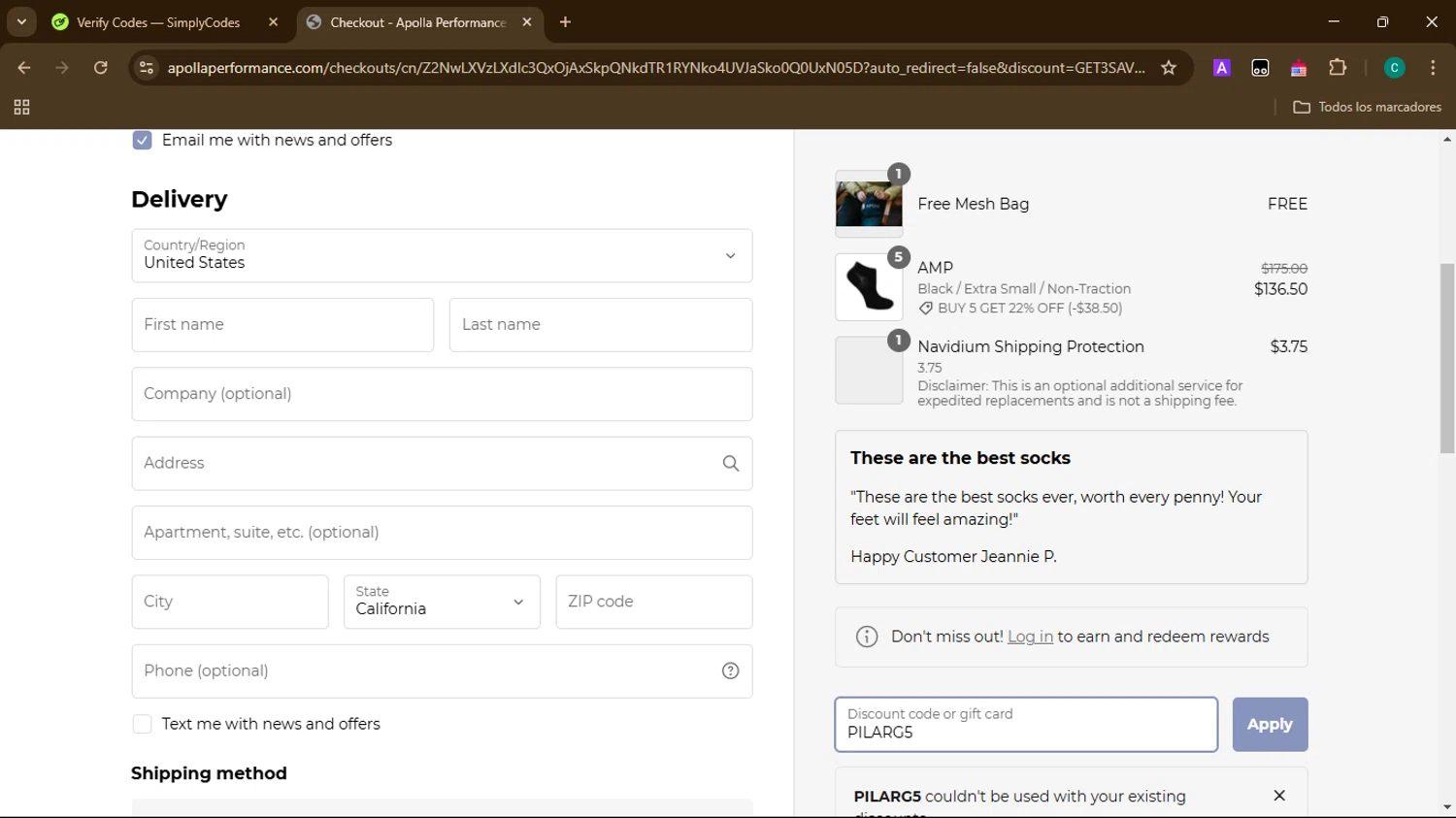The height and width of the screenshot is (818, 1456).
Task: Click the ZIP code field
Action: pos(654,602)
